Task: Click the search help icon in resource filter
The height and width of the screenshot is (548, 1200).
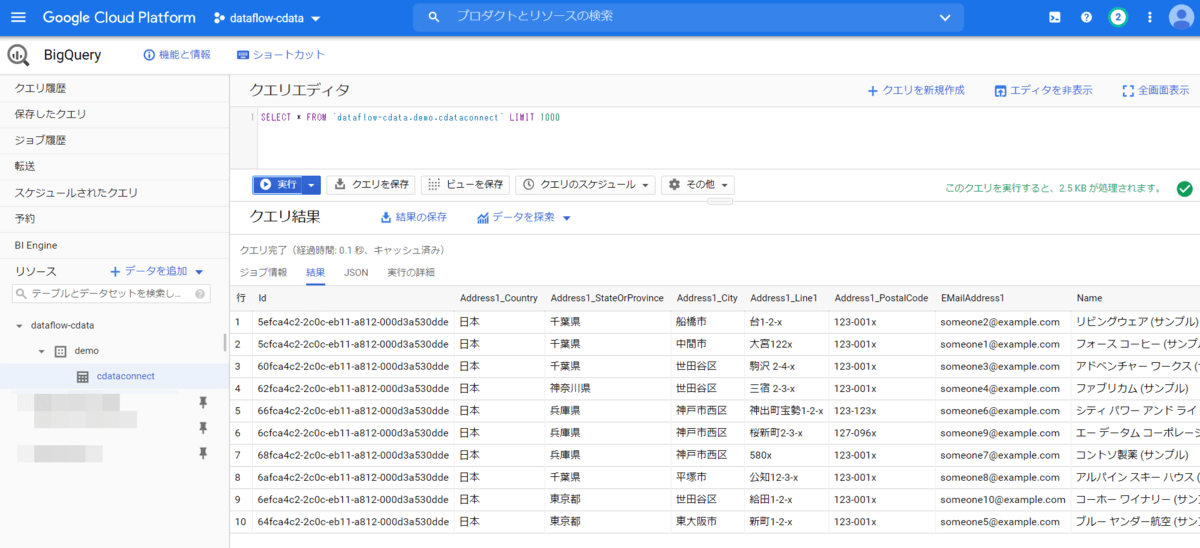Action: click(201, 294)
